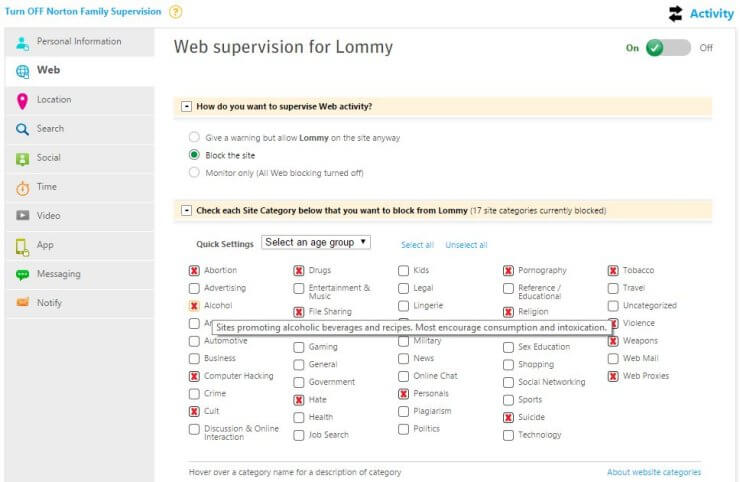
Task: Open About website categories link
Action: [x=653, y=472]
